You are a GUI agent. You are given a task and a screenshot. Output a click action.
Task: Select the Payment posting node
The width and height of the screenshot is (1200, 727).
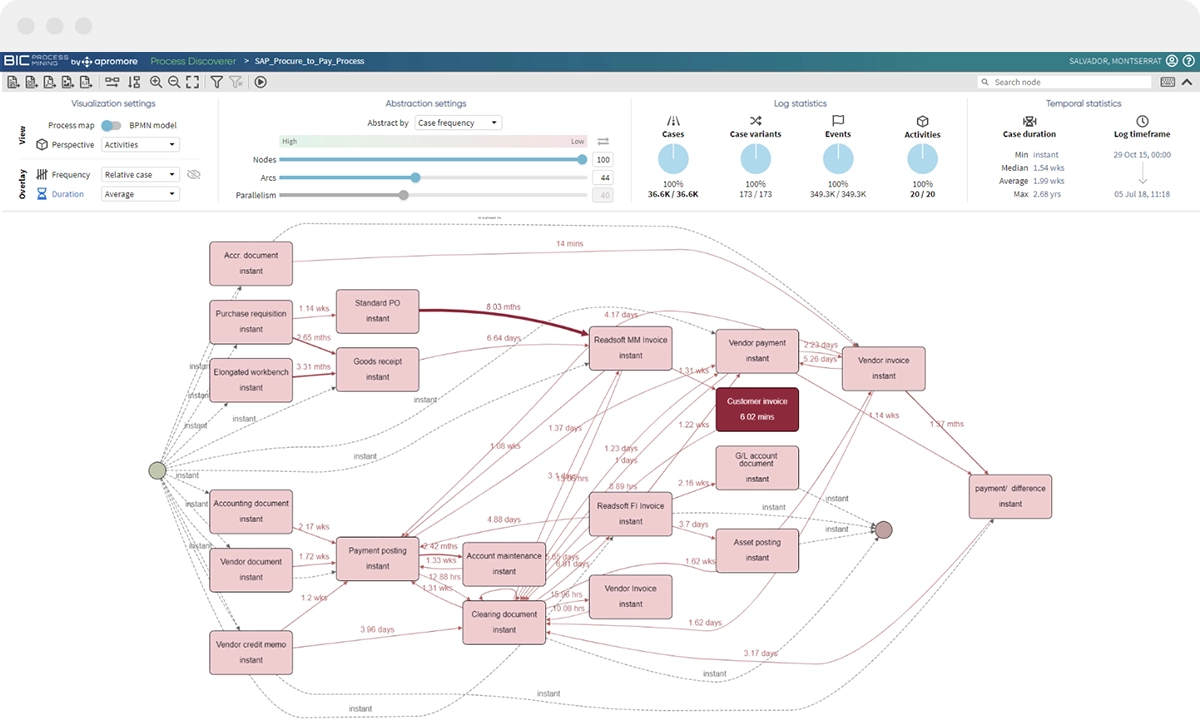(x=377, y=558)
